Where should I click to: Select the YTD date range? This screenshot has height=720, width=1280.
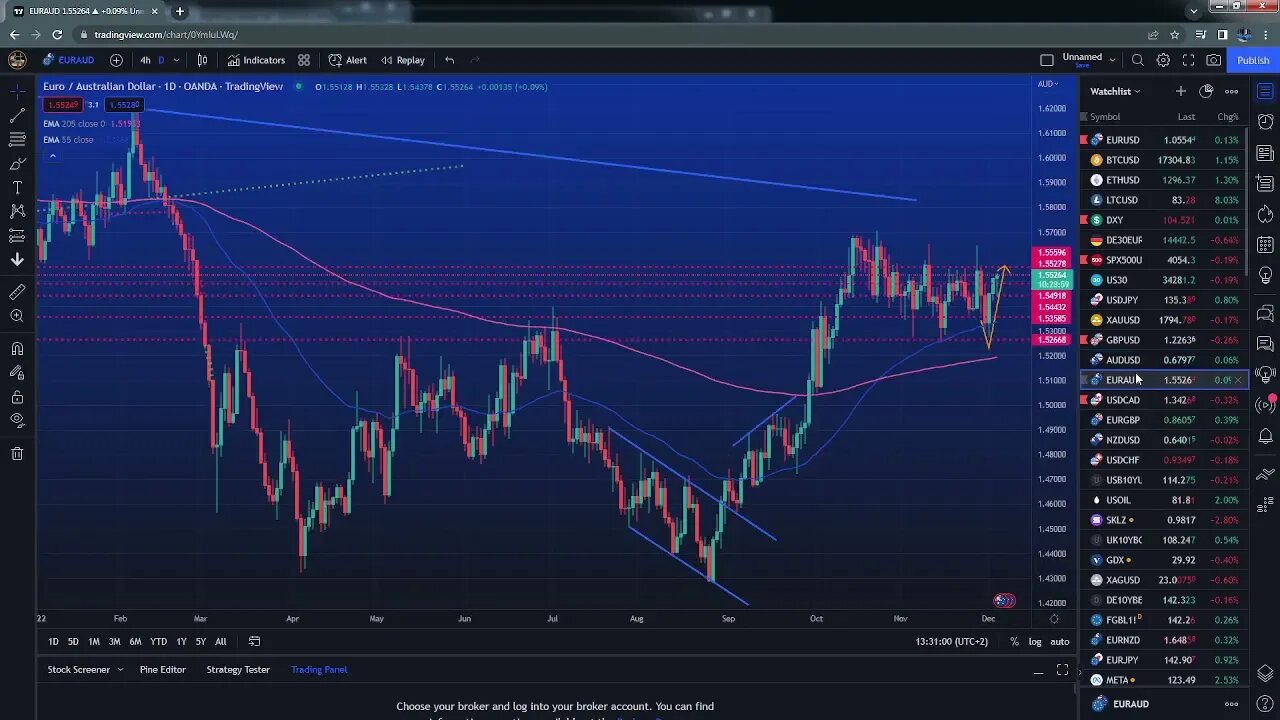pyautogui.click(x=158, y=641)
